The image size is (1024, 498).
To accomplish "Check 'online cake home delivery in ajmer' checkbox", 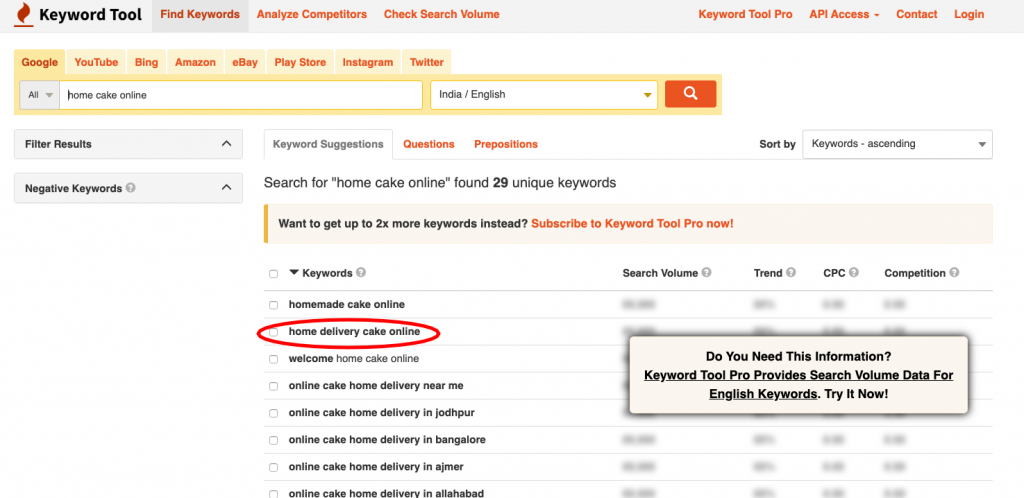I will [x=274, y=467].
